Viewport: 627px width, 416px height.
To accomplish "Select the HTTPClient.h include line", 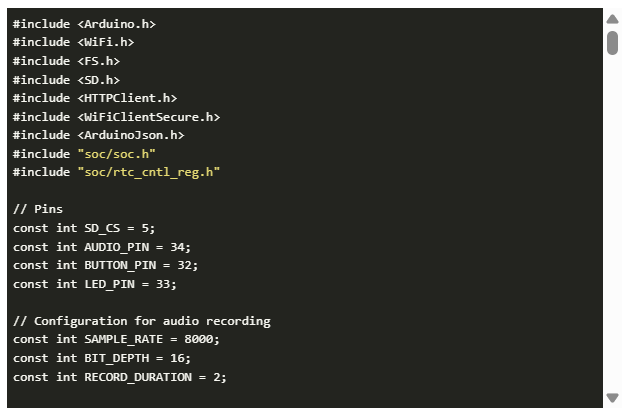I will click(x=95, y=98).
